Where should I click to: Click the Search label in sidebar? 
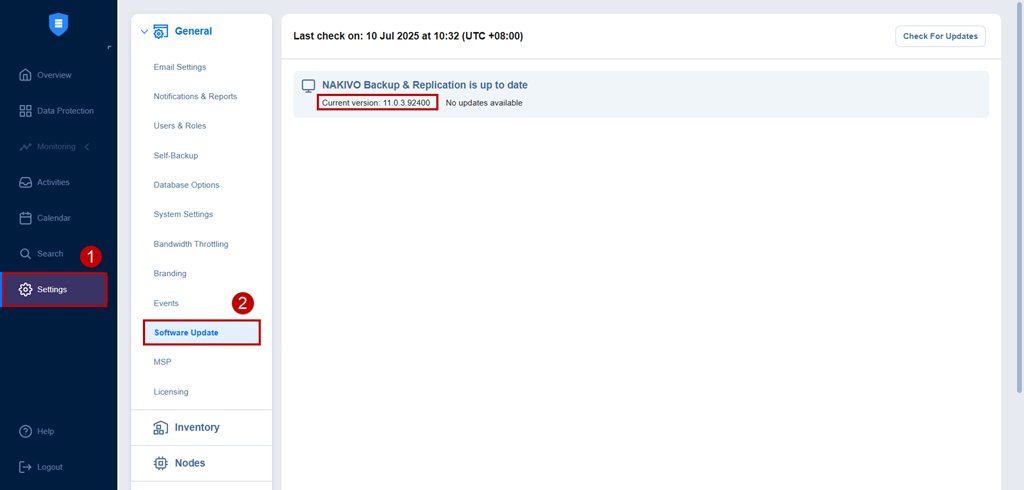(50, 253)
